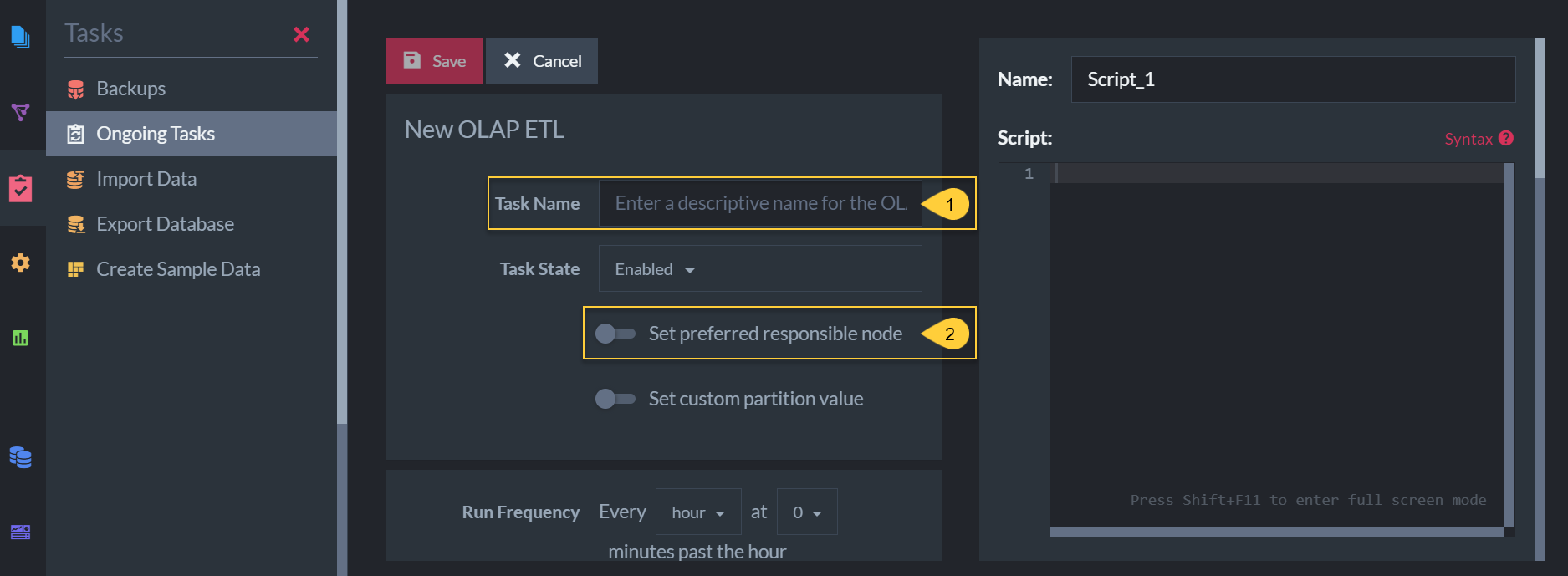
Task: Focus the Task Name input field
Action: click(760, 203)
